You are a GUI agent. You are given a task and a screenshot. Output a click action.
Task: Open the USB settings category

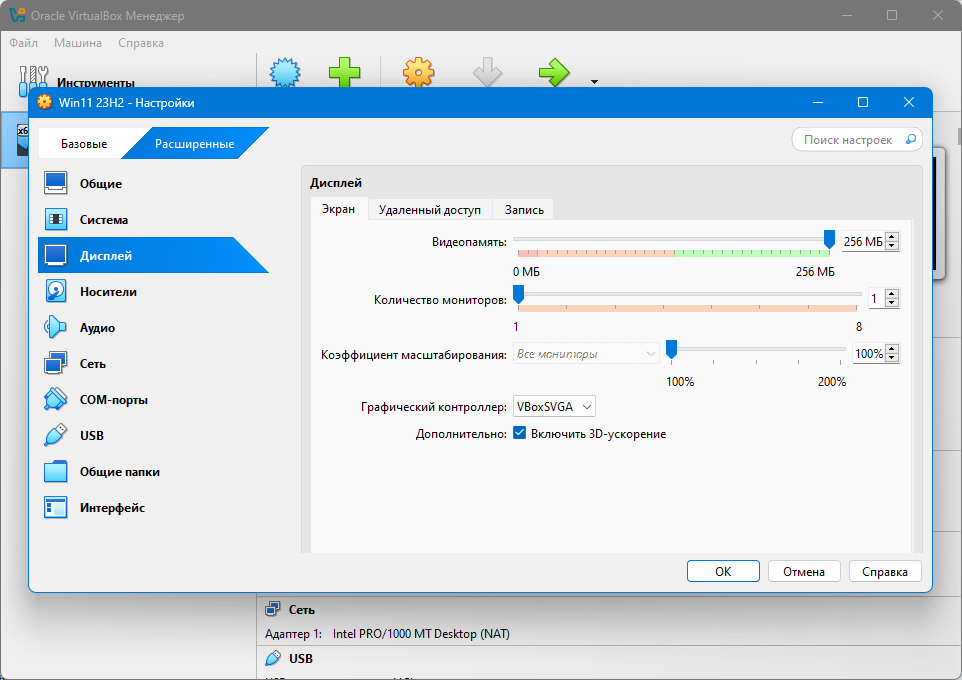click(x=153, y=436)
